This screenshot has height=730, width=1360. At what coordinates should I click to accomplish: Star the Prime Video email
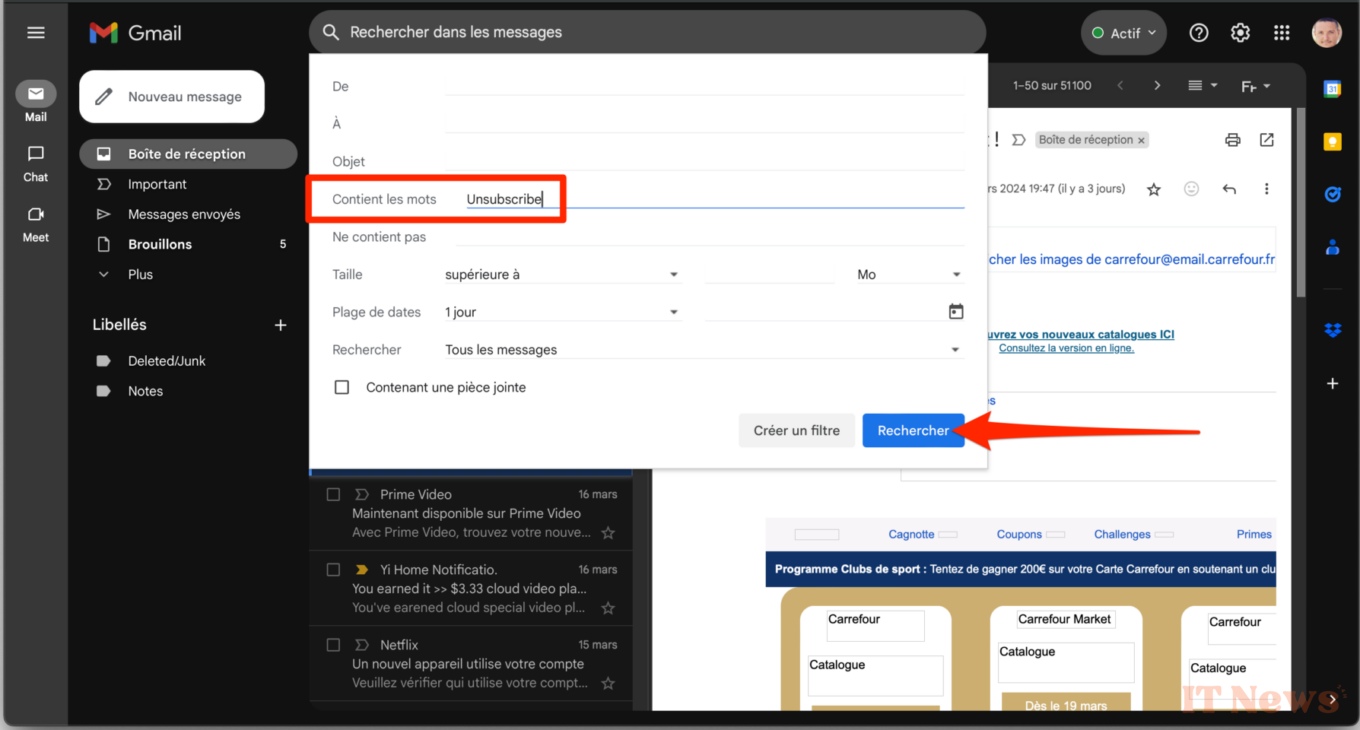[x=608, y=533]
